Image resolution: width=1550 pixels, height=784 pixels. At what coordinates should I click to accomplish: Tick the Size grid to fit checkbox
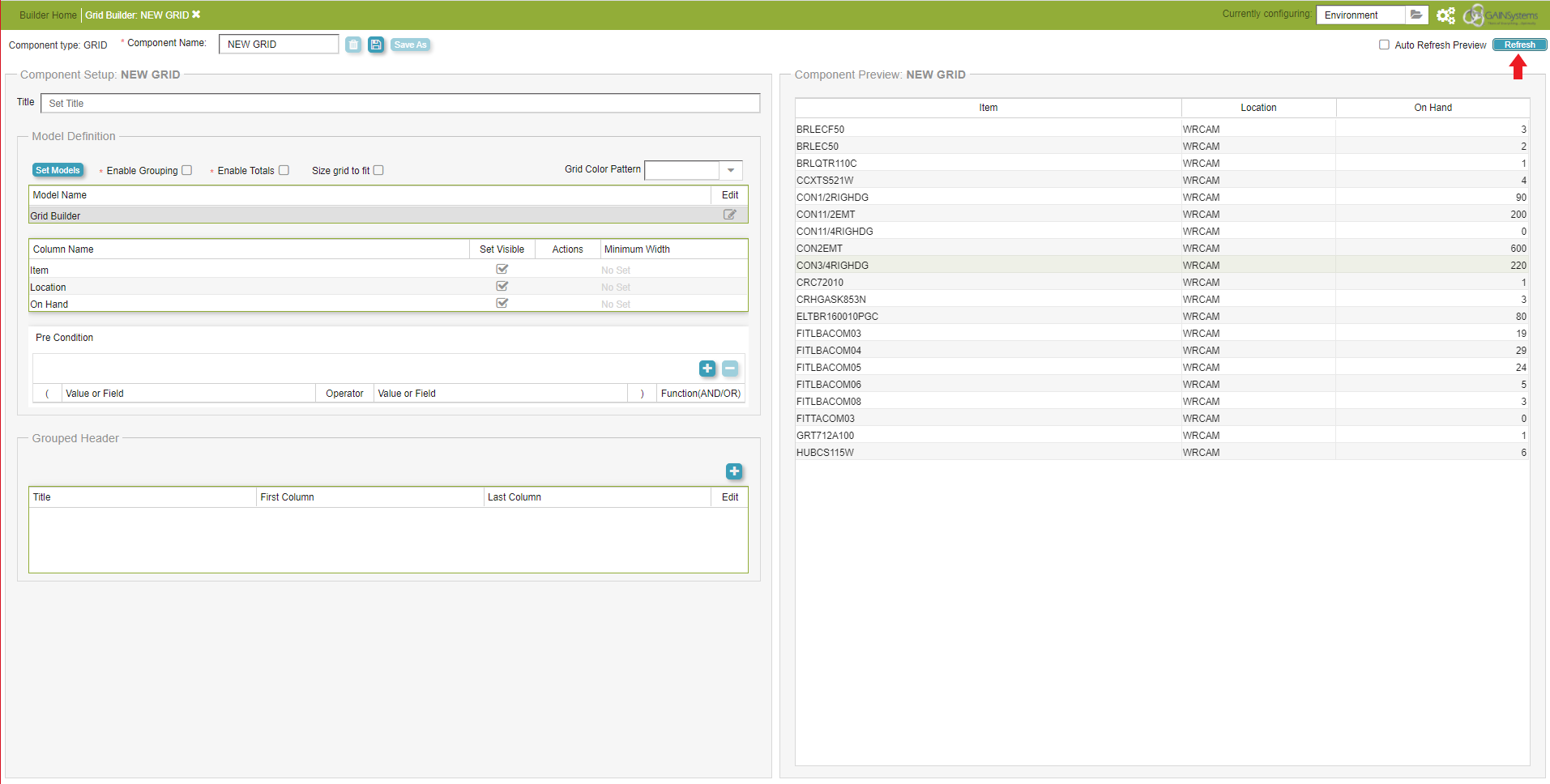(378, 170)
